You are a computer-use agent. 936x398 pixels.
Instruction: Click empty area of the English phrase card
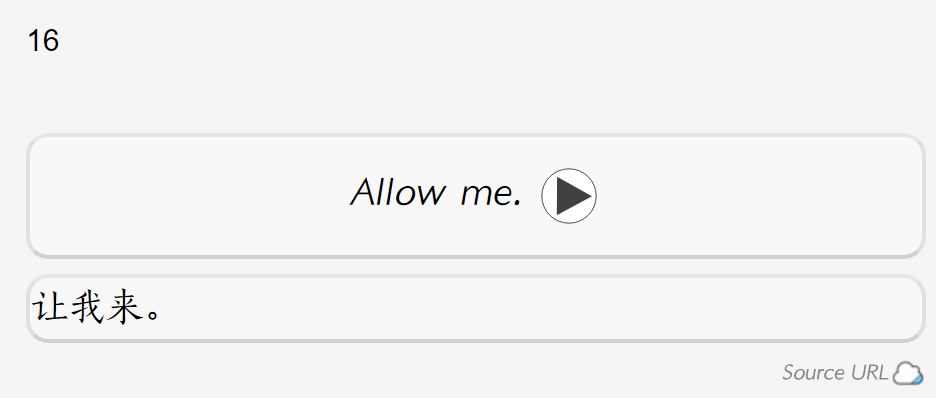click(x=179, y=196)
